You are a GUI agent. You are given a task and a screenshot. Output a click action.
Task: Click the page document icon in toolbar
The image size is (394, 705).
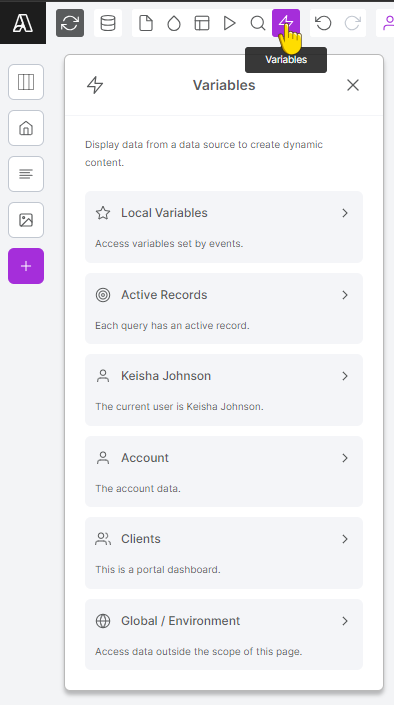[x=146, y=23]
